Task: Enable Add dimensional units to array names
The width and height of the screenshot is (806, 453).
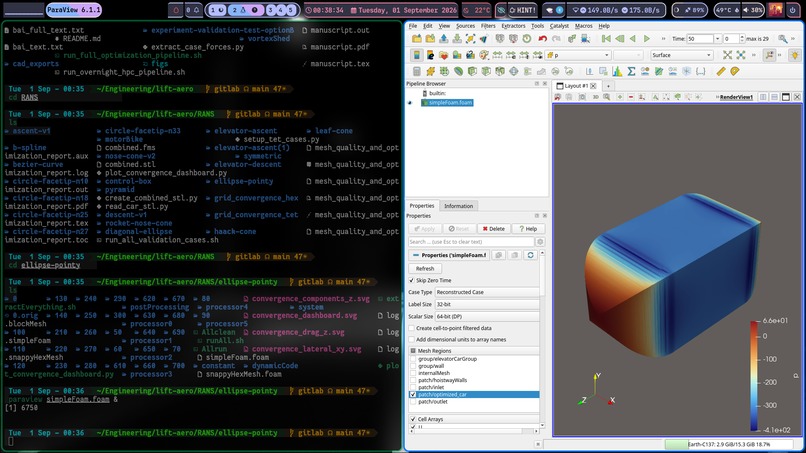Action: coord(411,339)
